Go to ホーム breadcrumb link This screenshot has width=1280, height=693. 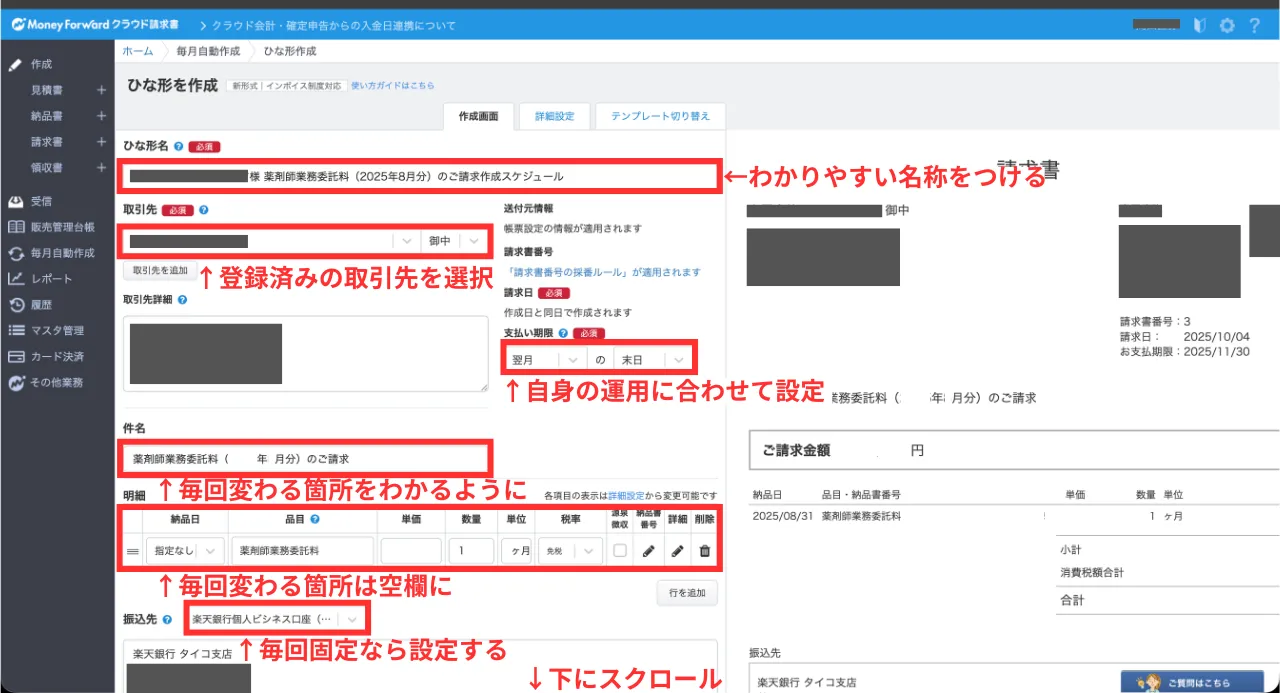point(138,50)
